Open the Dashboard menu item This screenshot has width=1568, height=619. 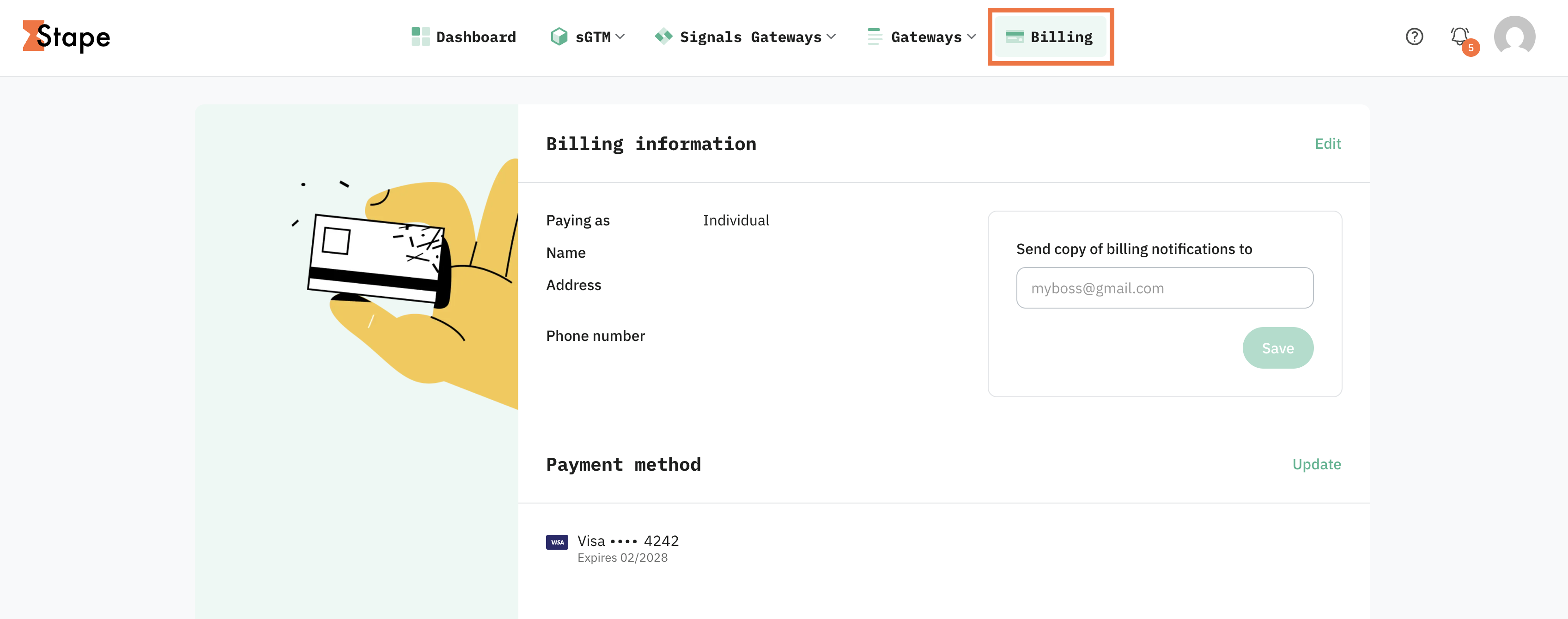pos(464,37)
